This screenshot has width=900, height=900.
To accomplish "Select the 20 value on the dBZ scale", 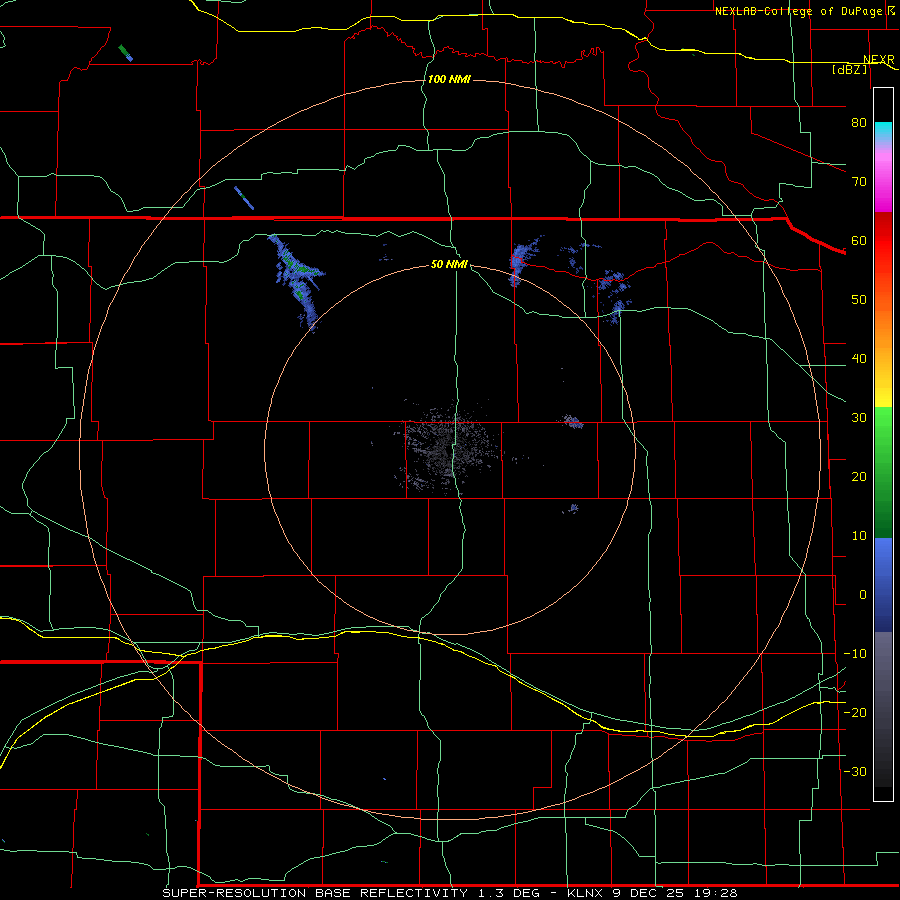I will point(859,476).
